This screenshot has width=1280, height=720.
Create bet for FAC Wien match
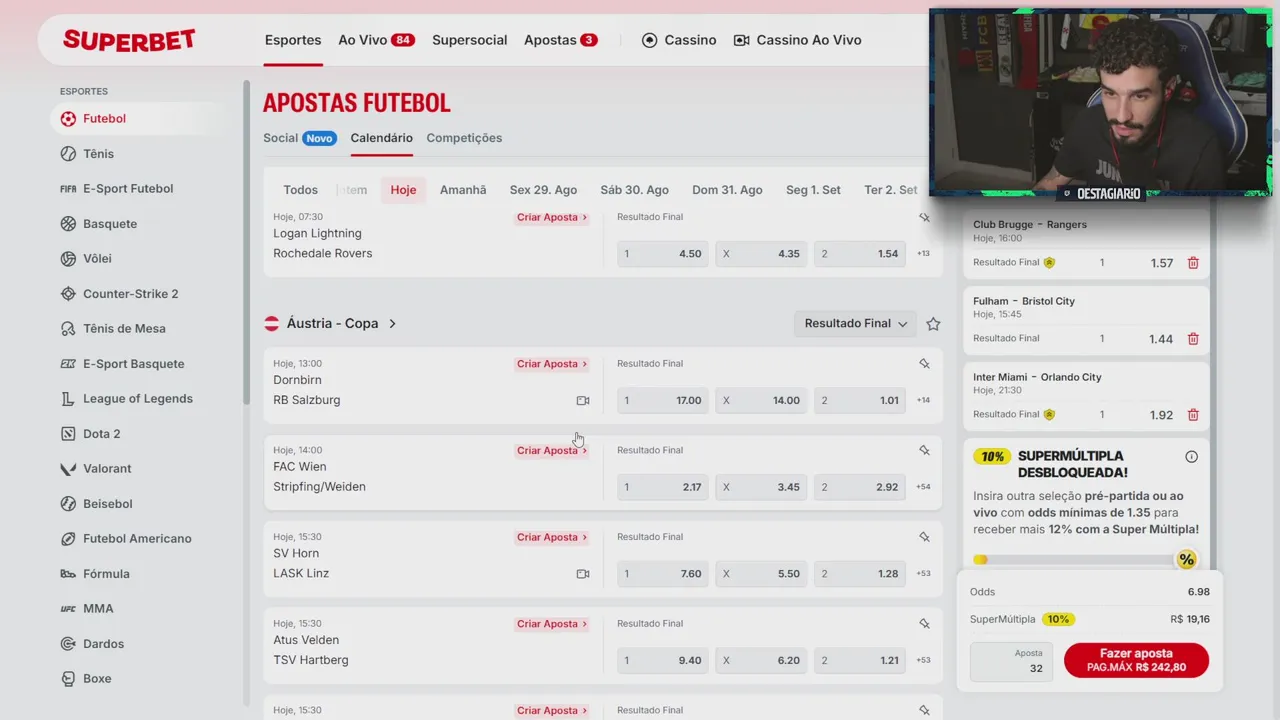[x=552, y=451]
